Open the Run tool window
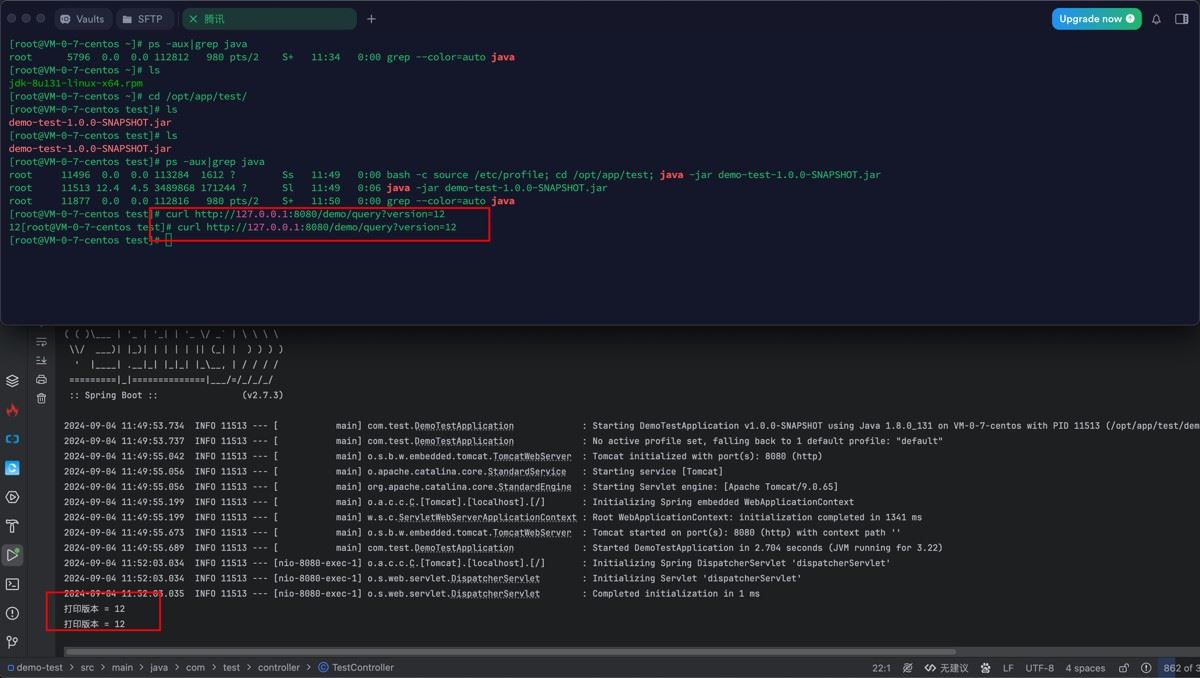Image resolution: width=1200 pixels, height=678 pixels. (x=12, y=554)
